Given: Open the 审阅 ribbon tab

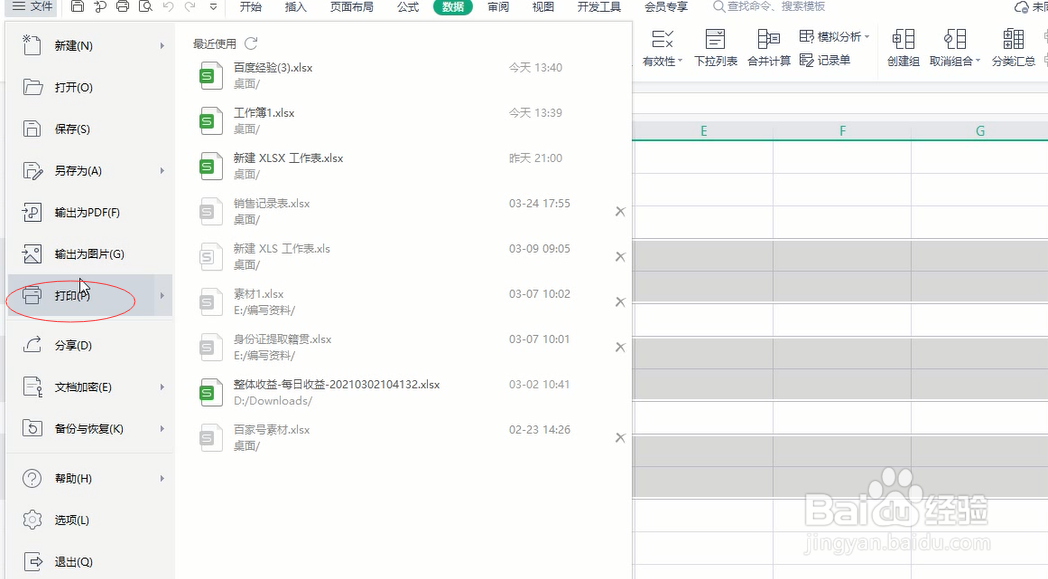Looking at the screenshot, I should (498, 7).
